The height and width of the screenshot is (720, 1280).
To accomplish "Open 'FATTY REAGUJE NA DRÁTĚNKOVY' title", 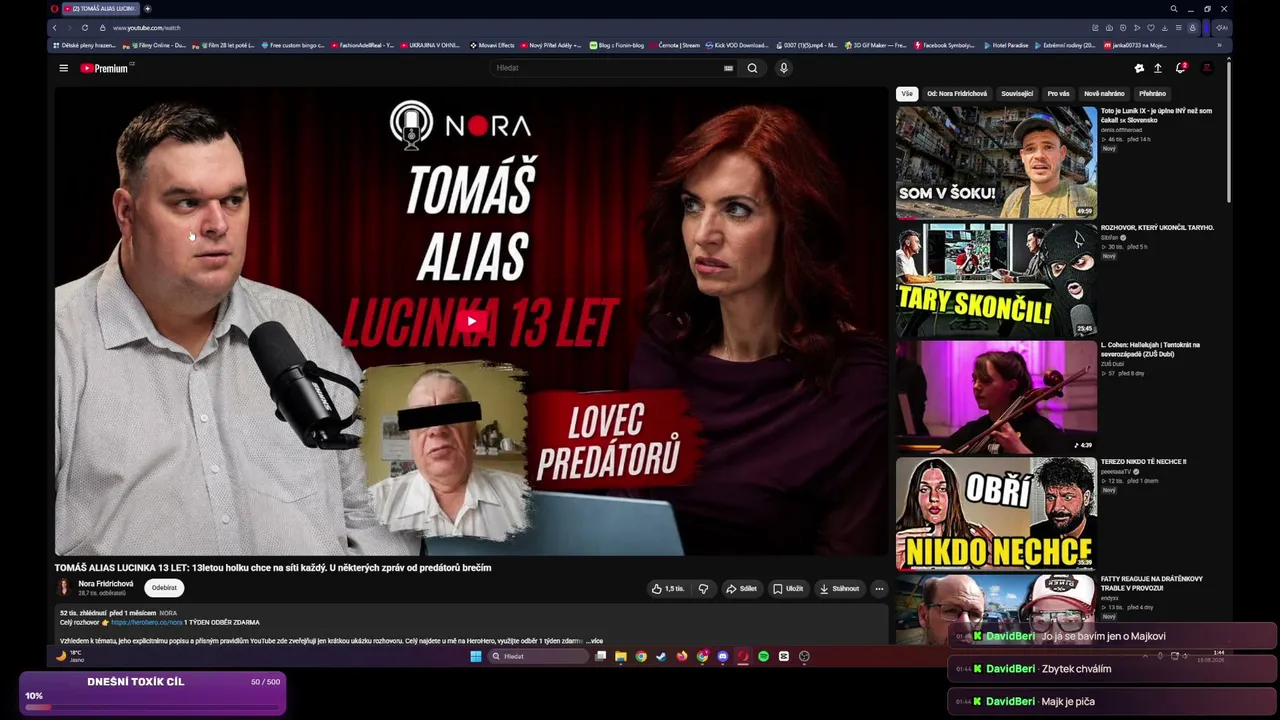I will pos(1152,583).
